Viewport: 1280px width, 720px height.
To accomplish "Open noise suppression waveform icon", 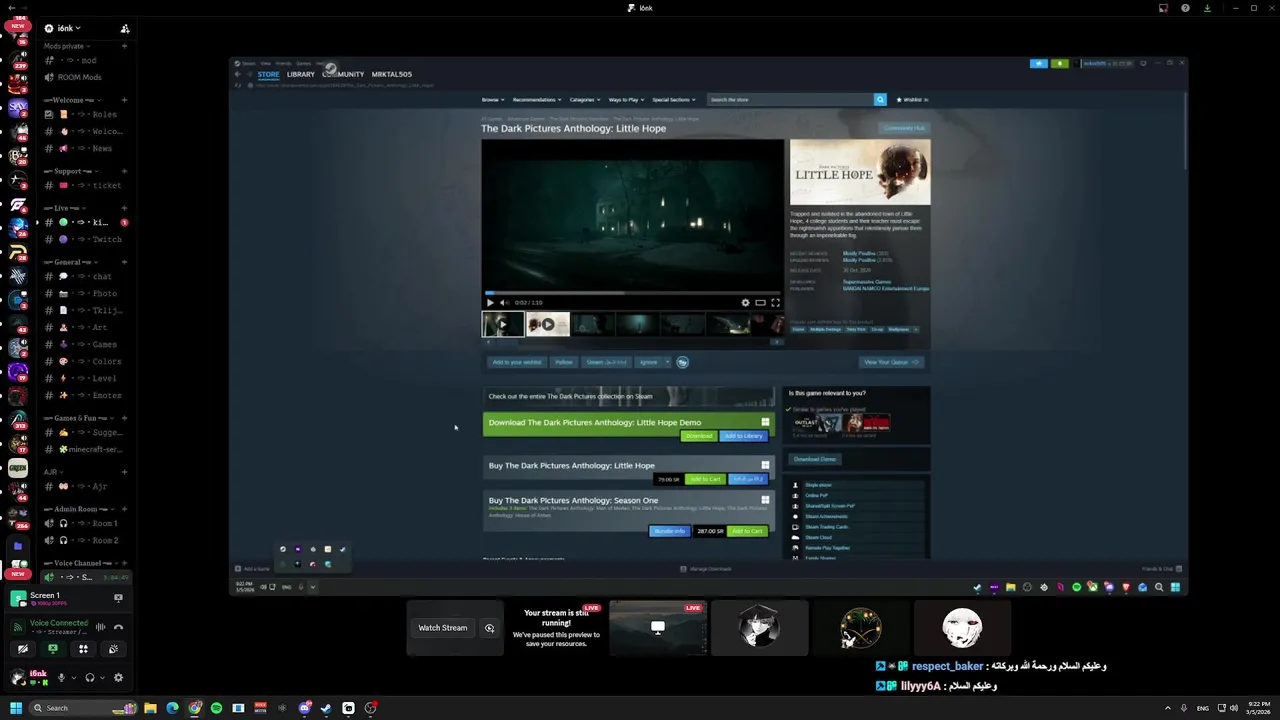I will 100,627.
